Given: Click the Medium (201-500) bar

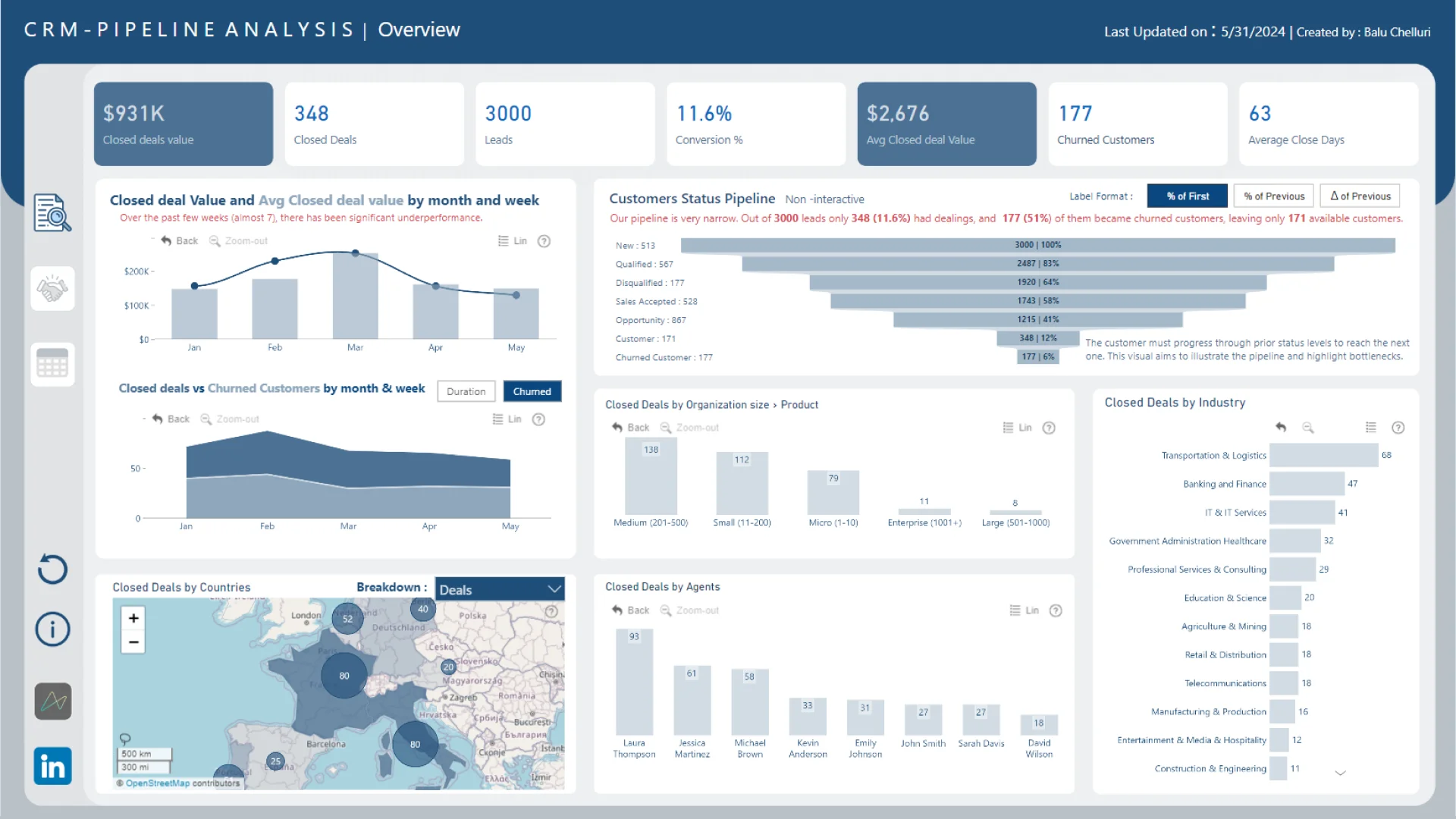Looking at the screenshot, I should 651,477.
